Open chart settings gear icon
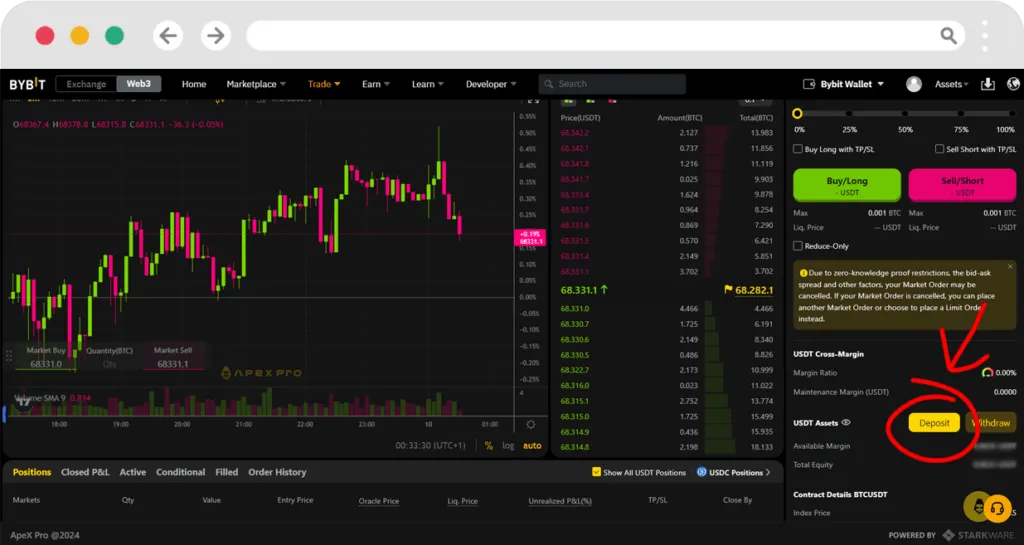 coord(531,424)
